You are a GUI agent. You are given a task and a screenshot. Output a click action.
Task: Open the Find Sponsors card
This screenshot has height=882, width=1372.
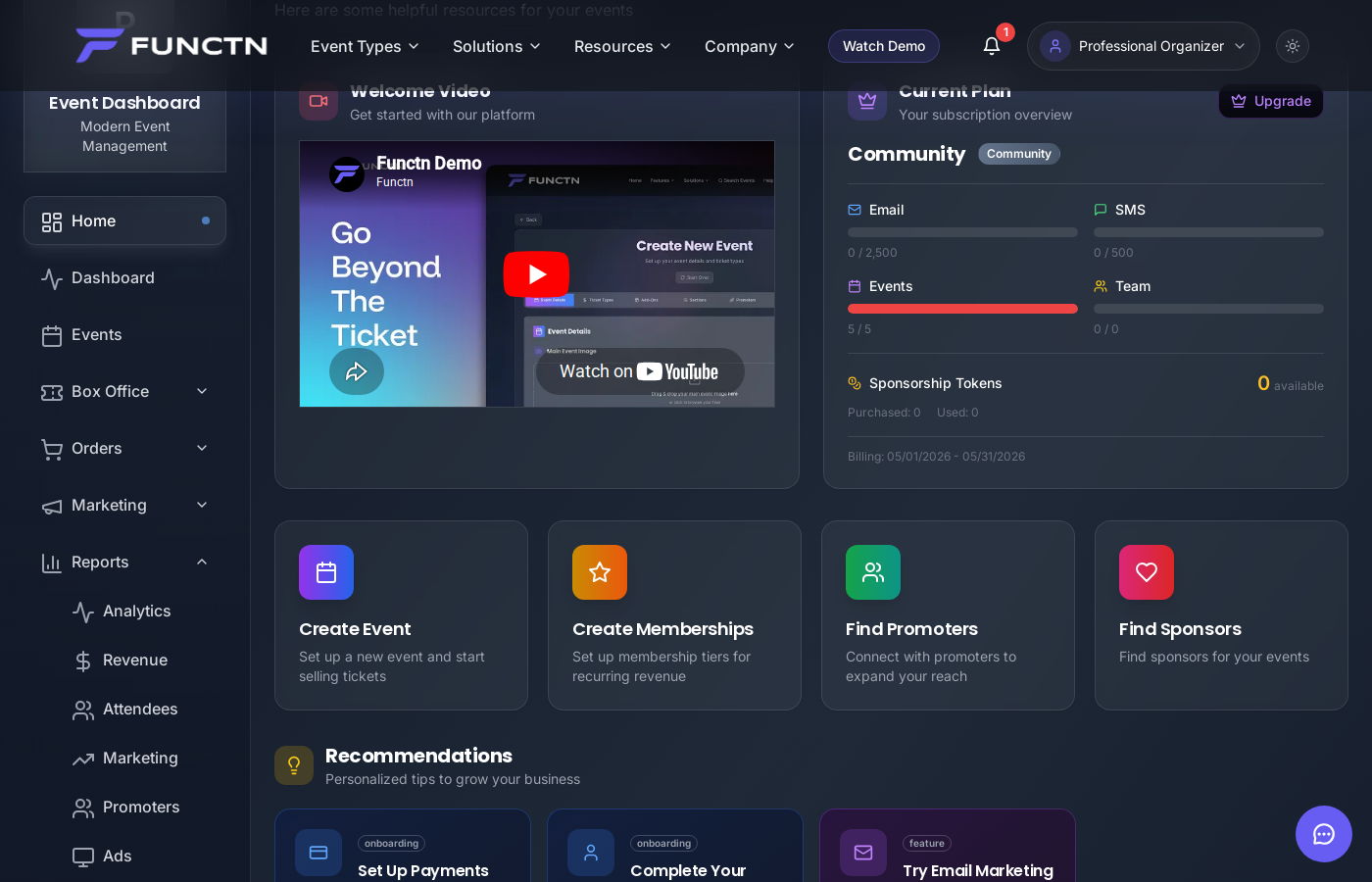(x=1221, y=615)
